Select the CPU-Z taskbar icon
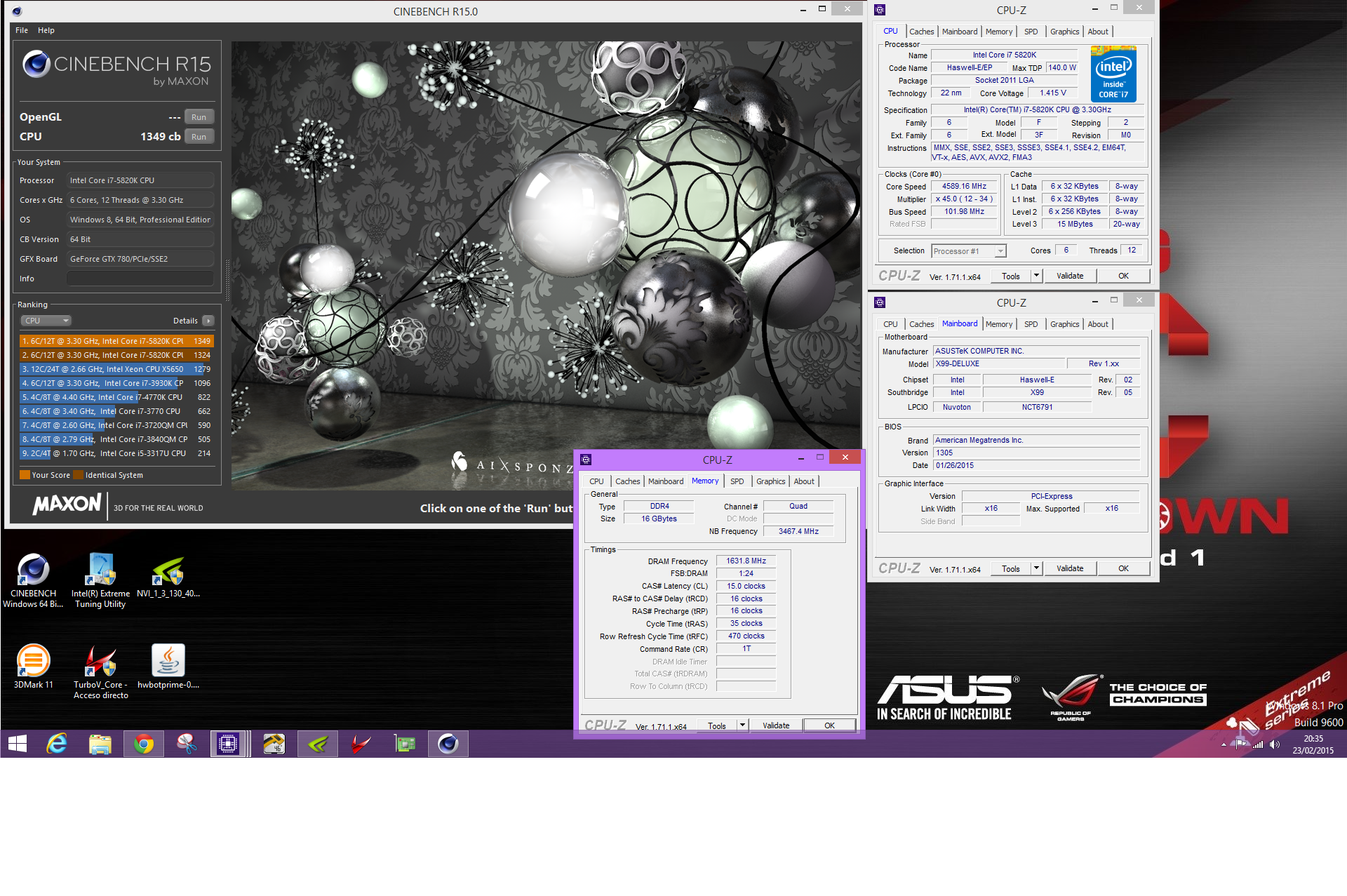Image resolution: width=1347 pixels, height=896 pixels. coord(229,744)
